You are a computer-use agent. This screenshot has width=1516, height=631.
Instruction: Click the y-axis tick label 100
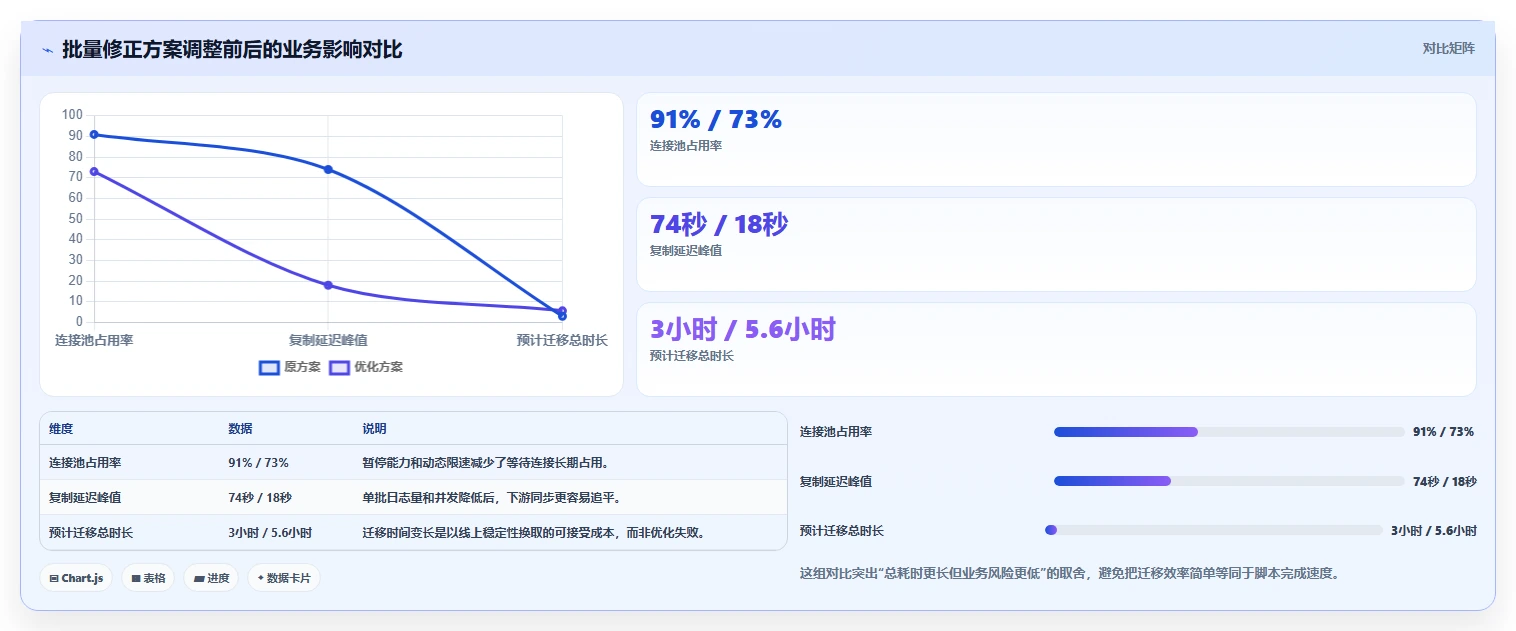(x=72, y=115)
